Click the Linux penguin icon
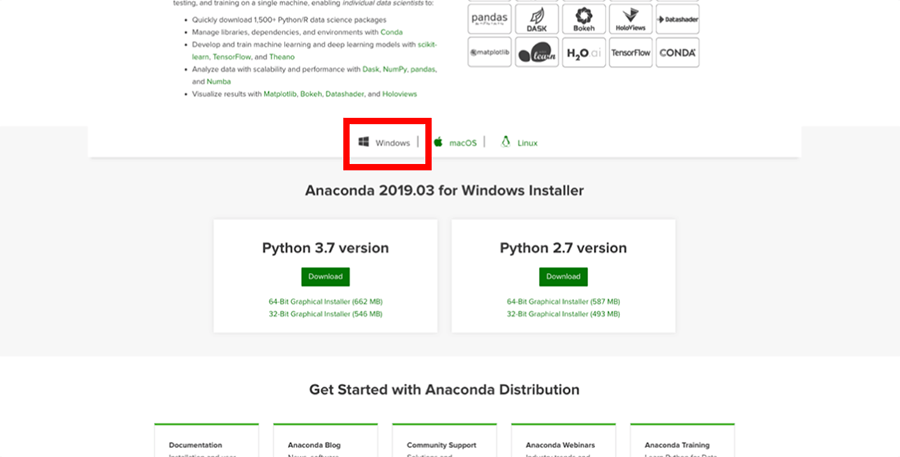 point(505,142)
